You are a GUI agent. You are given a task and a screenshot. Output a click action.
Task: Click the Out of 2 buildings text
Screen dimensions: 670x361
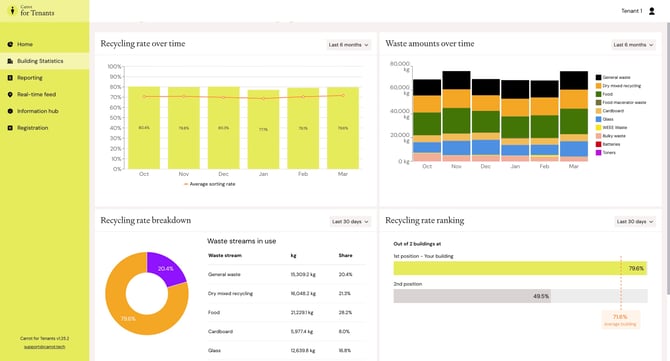(x=417, y=244)
